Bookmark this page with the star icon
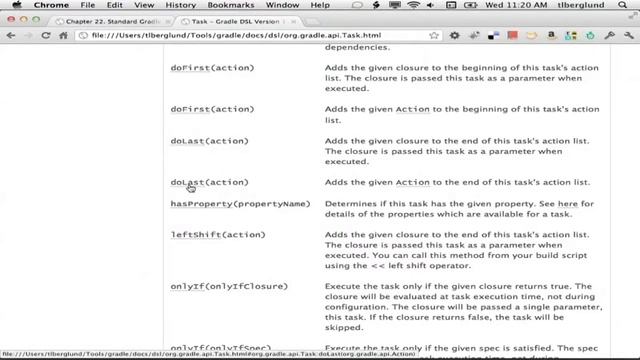Screen dimensions: 640x360 [x=434, y=36]
